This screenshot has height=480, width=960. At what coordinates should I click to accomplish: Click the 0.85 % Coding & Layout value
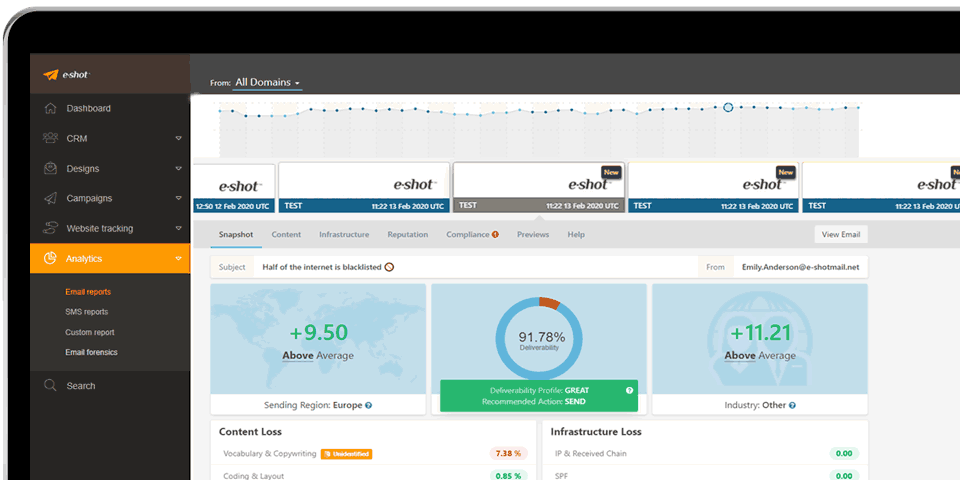pyautogui.click(x=508, y=476)
